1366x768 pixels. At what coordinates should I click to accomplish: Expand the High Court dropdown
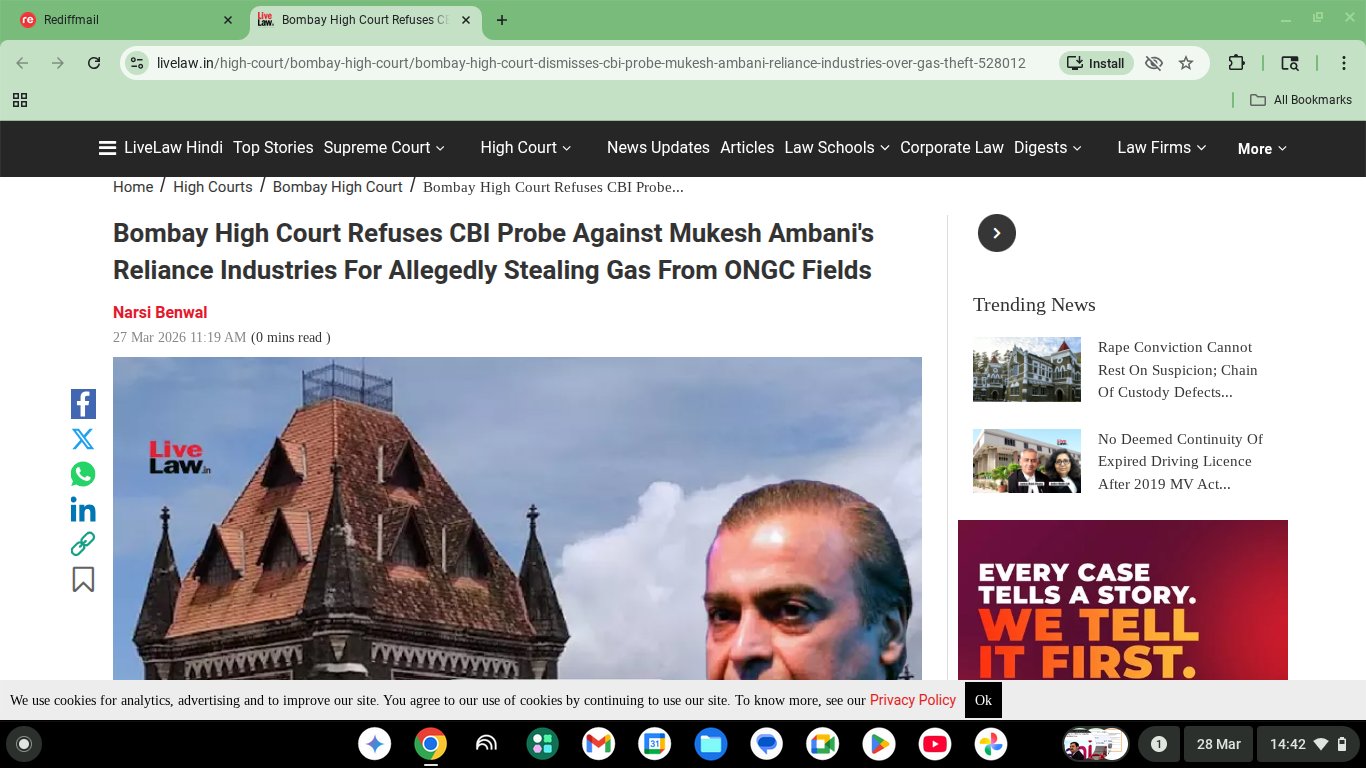point(526,148)
